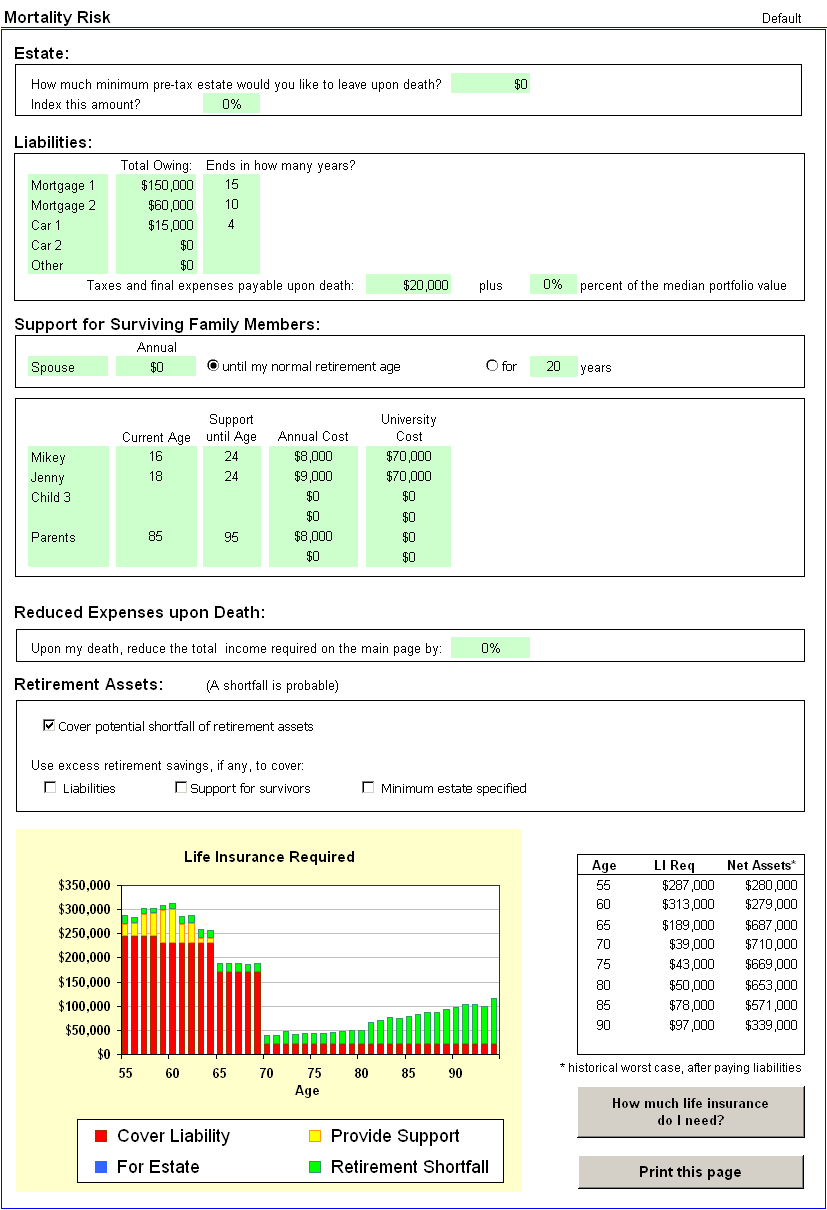Click Parents' support until age 95 field

(x=231, y=537)
